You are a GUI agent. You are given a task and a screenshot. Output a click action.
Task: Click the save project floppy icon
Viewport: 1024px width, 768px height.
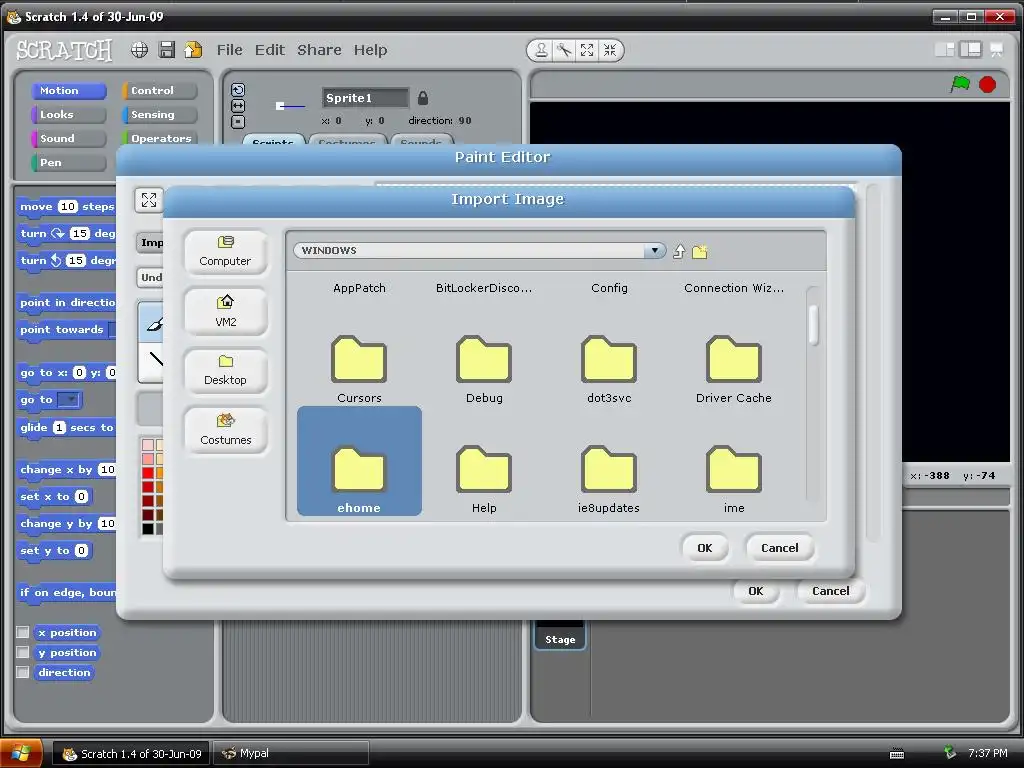167,50
